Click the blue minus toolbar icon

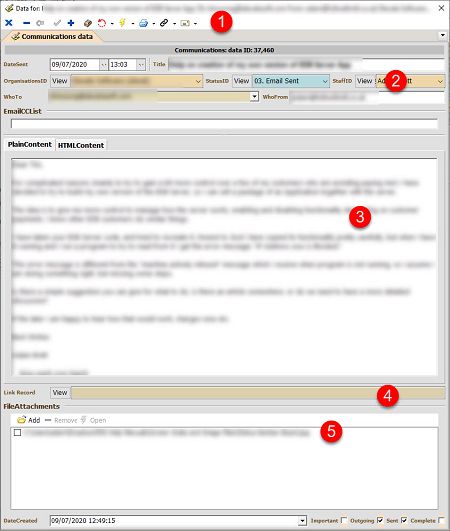pyautogui.click(x=26, y=23)
